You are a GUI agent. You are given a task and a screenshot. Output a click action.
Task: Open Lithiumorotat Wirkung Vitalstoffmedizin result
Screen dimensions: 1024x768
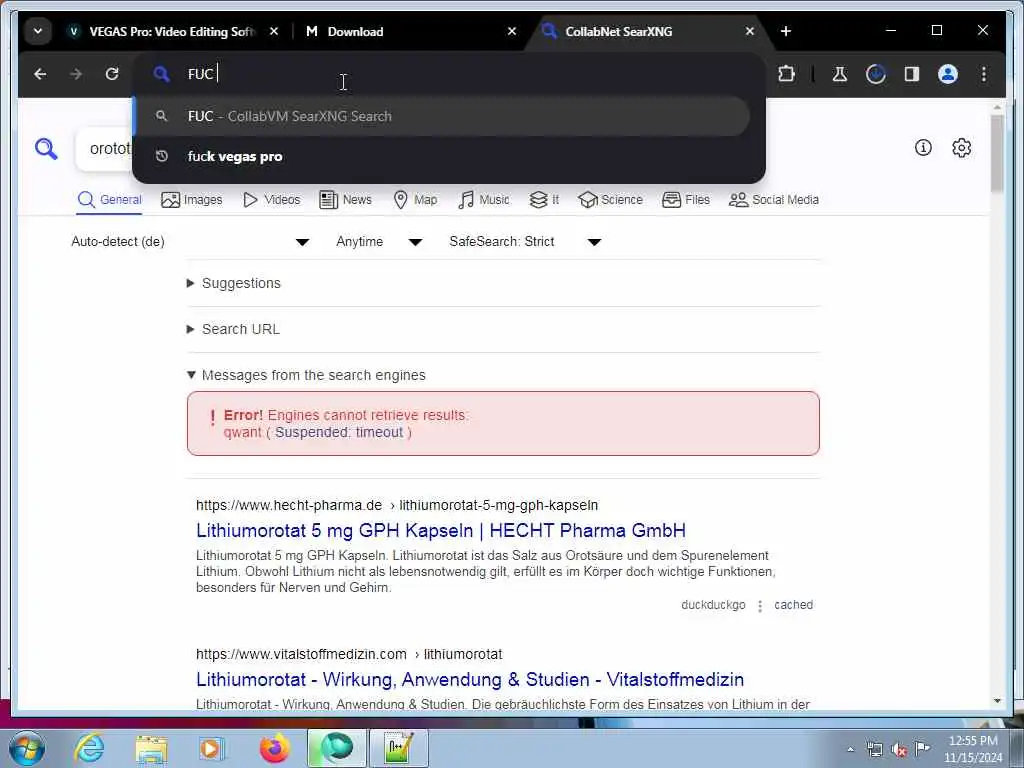[470, 680]
